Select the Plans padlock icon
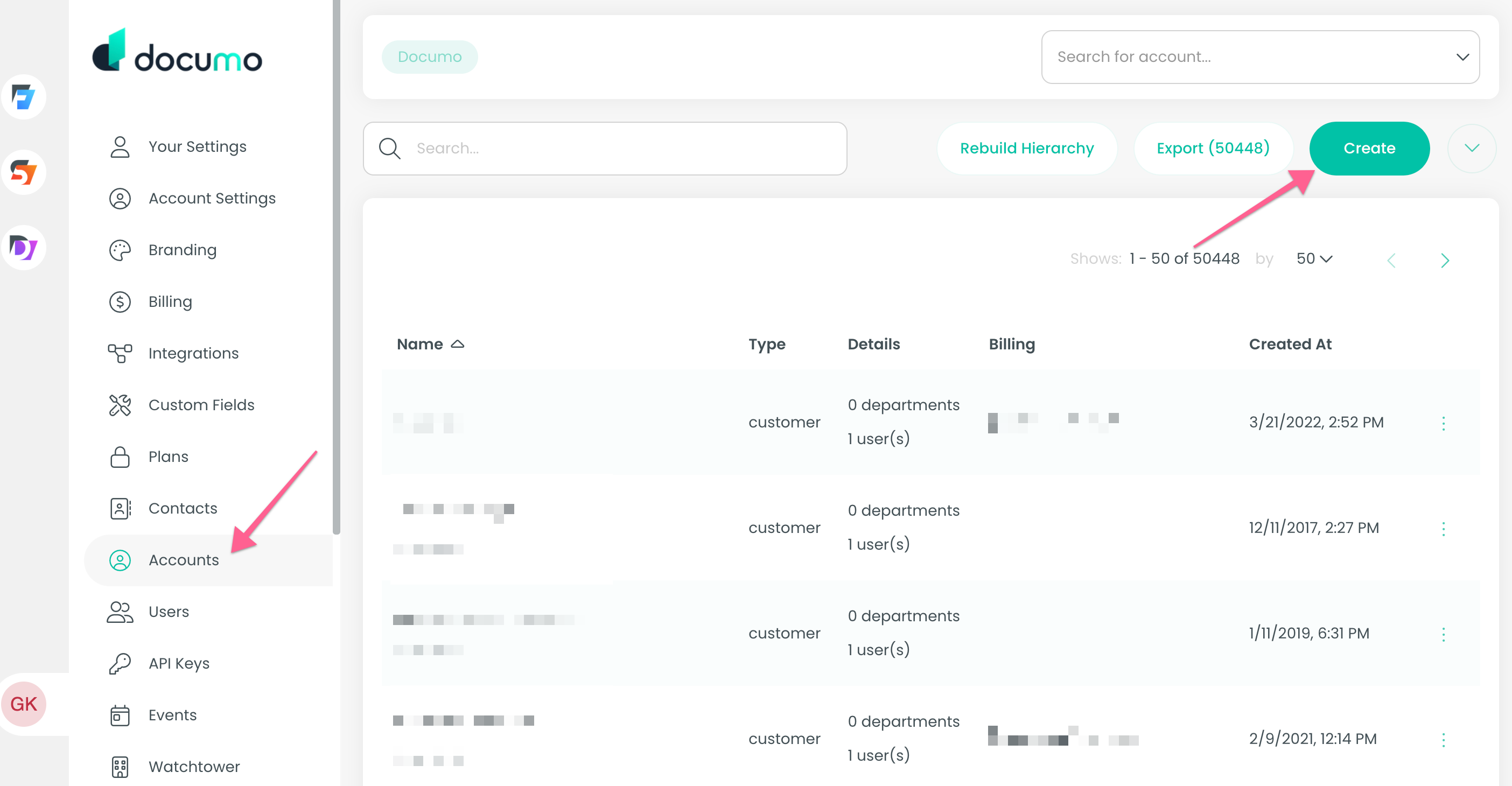 click(120, 456)
